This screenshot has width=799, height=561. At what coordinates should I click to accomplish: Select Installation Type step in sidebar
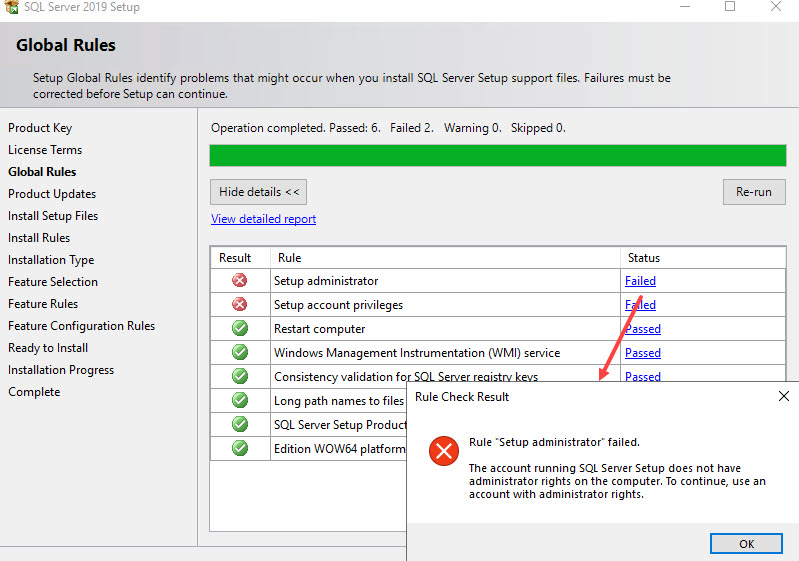point(51,260)
